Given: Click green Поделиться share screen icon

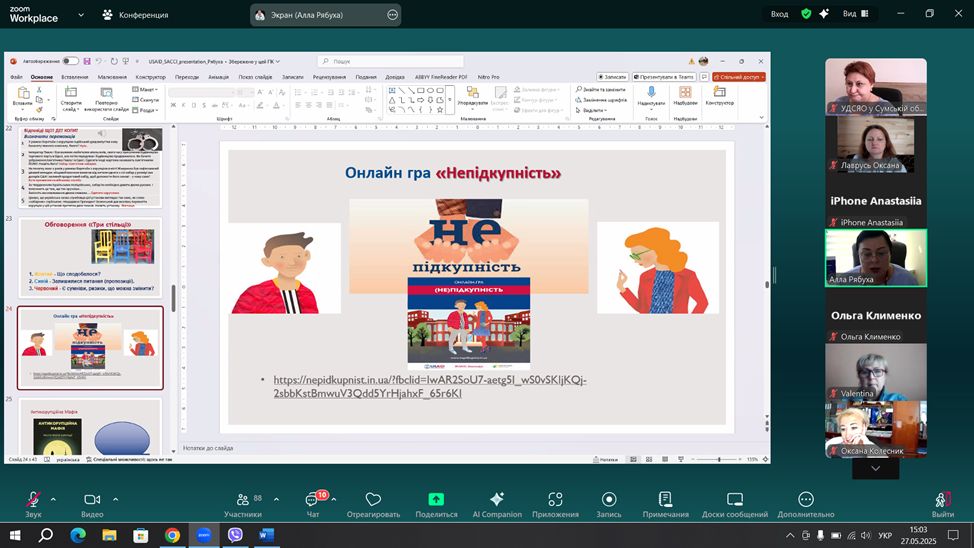Looking at the screenshot, I should pos(436,499).
